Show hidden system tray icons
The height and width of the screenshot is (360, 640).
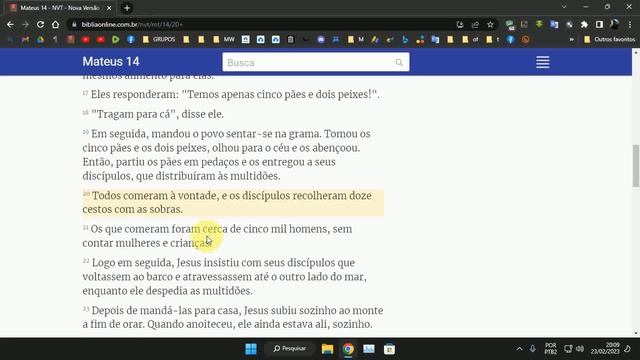(x=519, y=349)
